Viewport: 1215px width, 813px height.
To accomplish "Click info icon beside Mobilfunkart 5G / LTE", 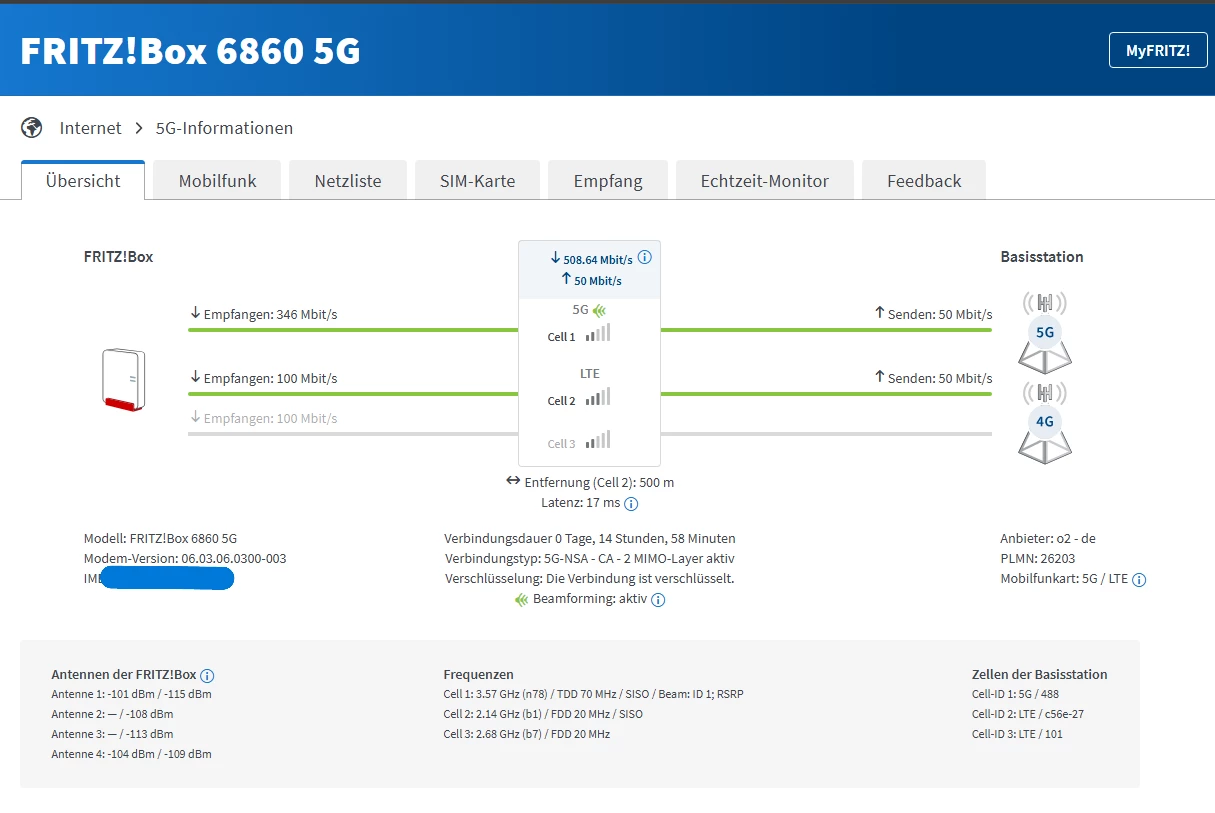I will pos(1139,580).
